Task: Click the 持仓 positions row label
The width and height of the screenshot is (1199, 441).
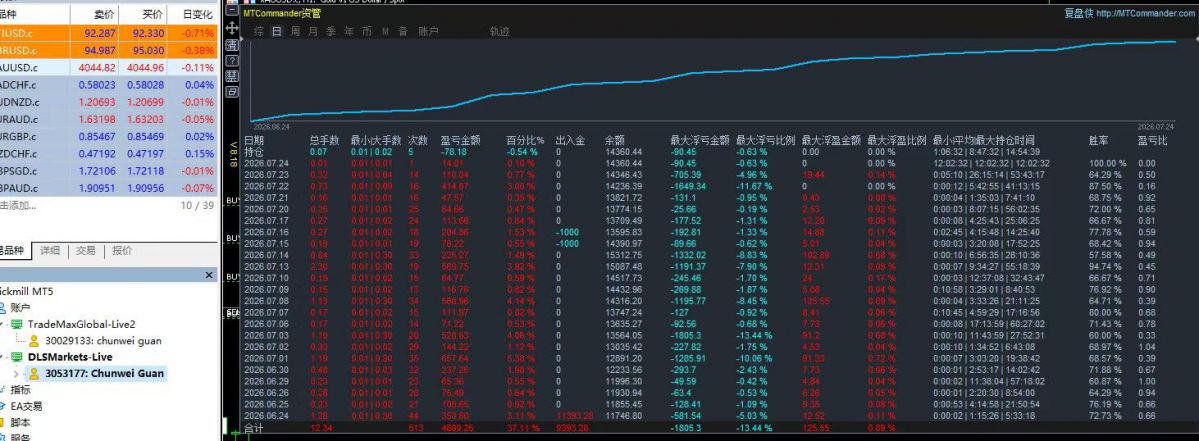Action: tap(253, 151)
